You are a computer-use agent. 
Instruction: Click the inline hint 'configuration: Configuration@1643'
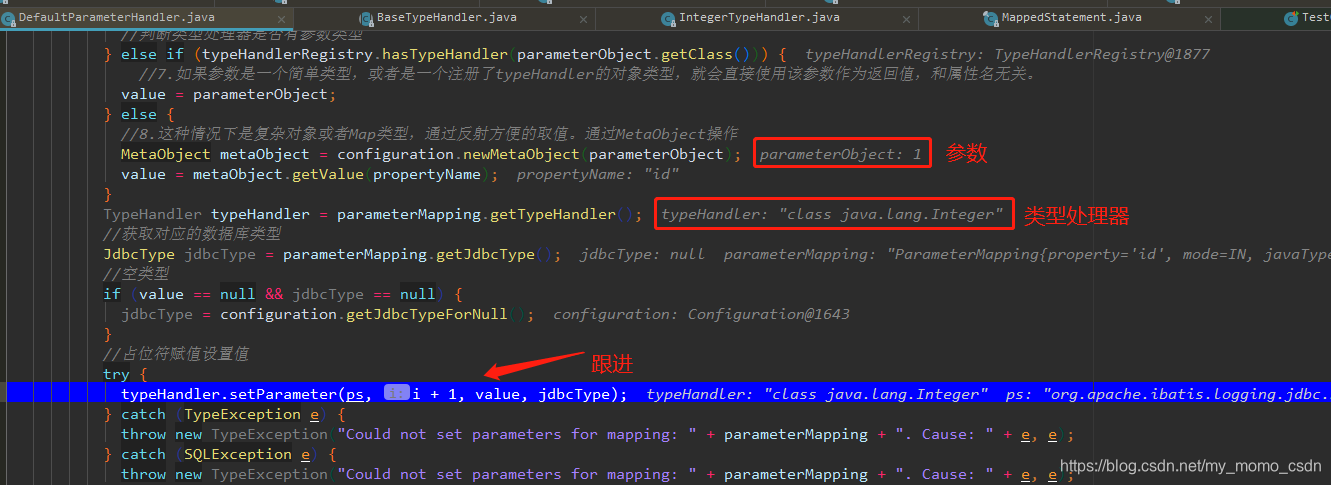[x=701, y=314]
